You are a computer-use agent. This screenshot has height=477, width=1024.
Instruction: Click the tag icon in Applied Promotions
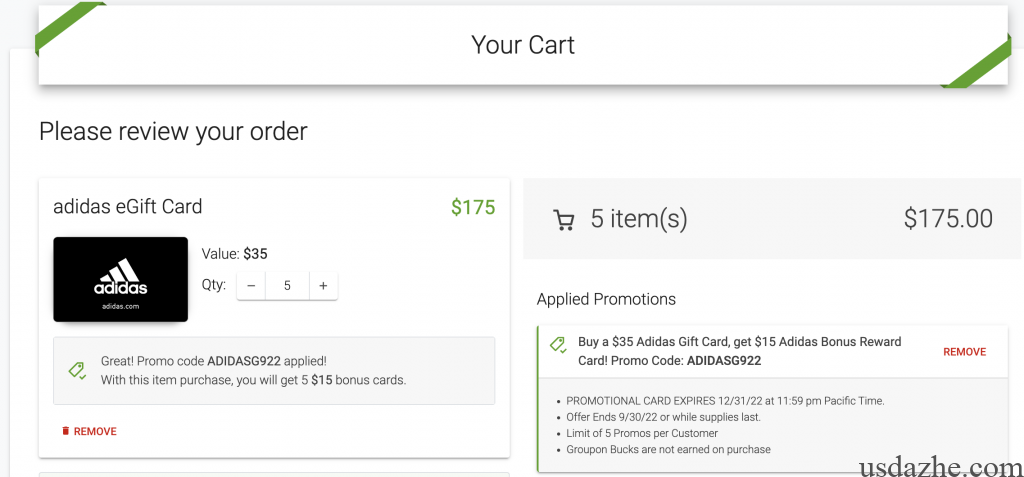coord(558,345)
